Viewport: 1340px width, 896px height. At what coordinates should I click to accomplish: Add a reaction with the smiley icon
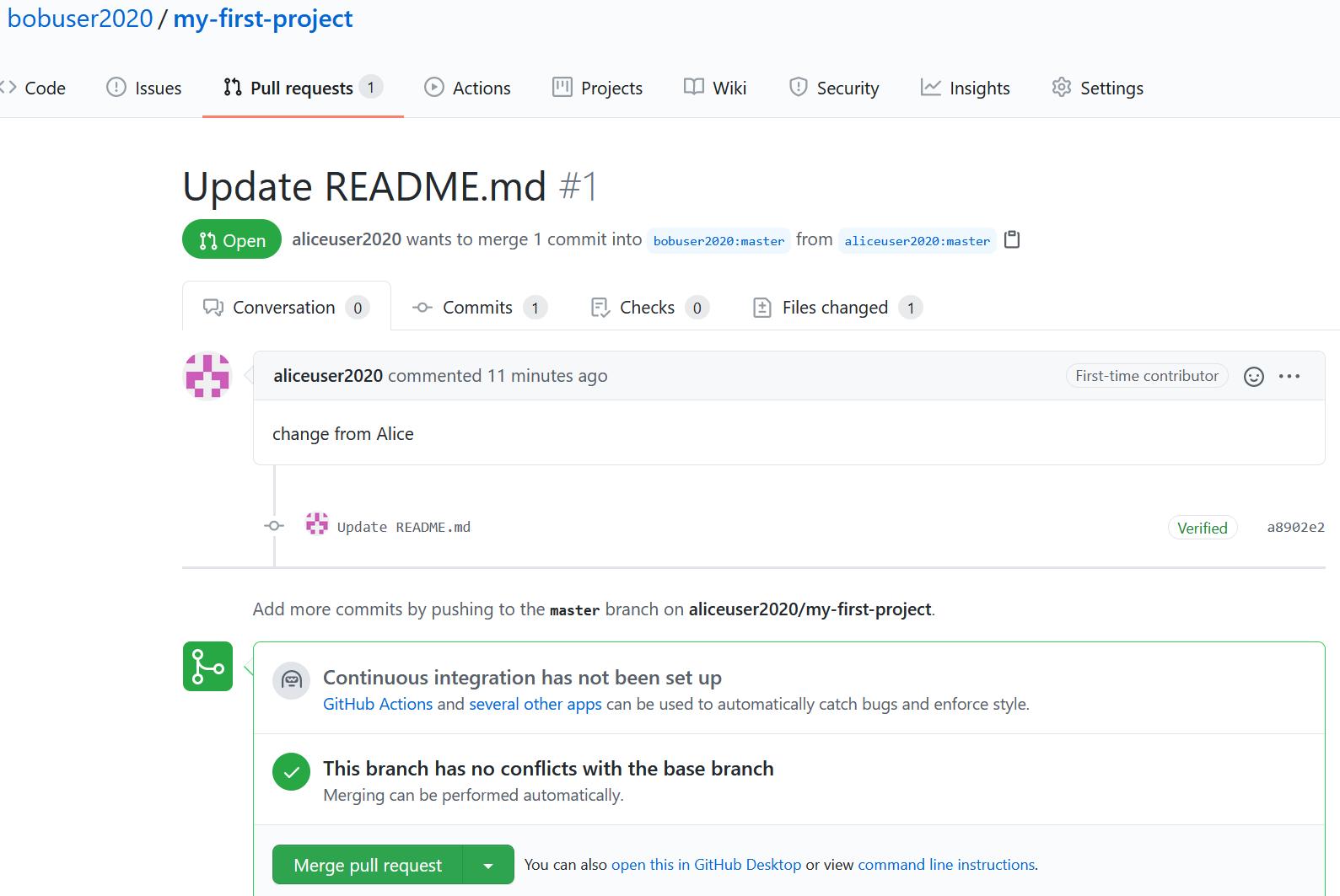pos(1253,377)
